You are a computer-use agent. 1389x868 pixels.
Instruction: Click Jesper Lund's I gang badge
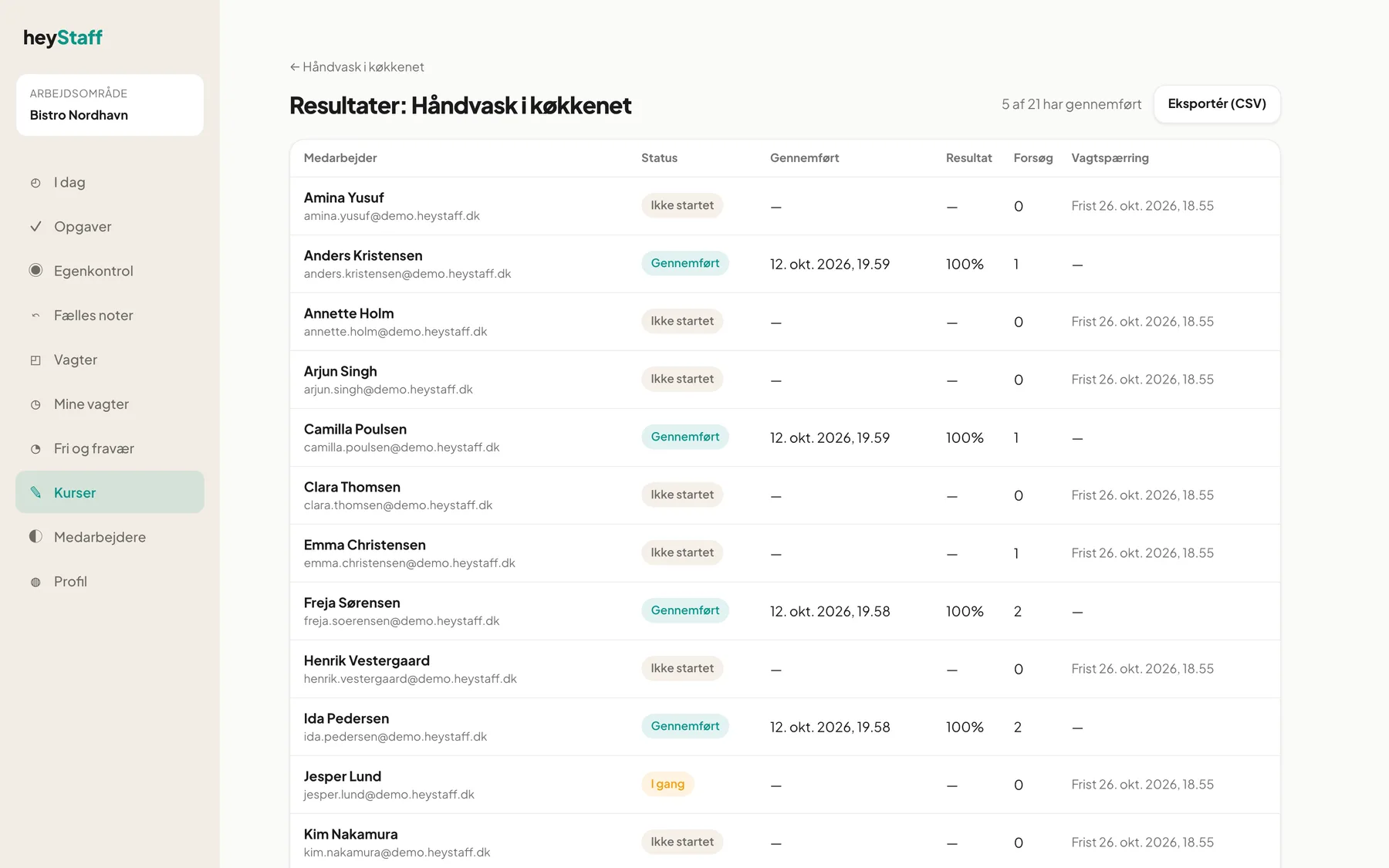click(x=667, y=784)
